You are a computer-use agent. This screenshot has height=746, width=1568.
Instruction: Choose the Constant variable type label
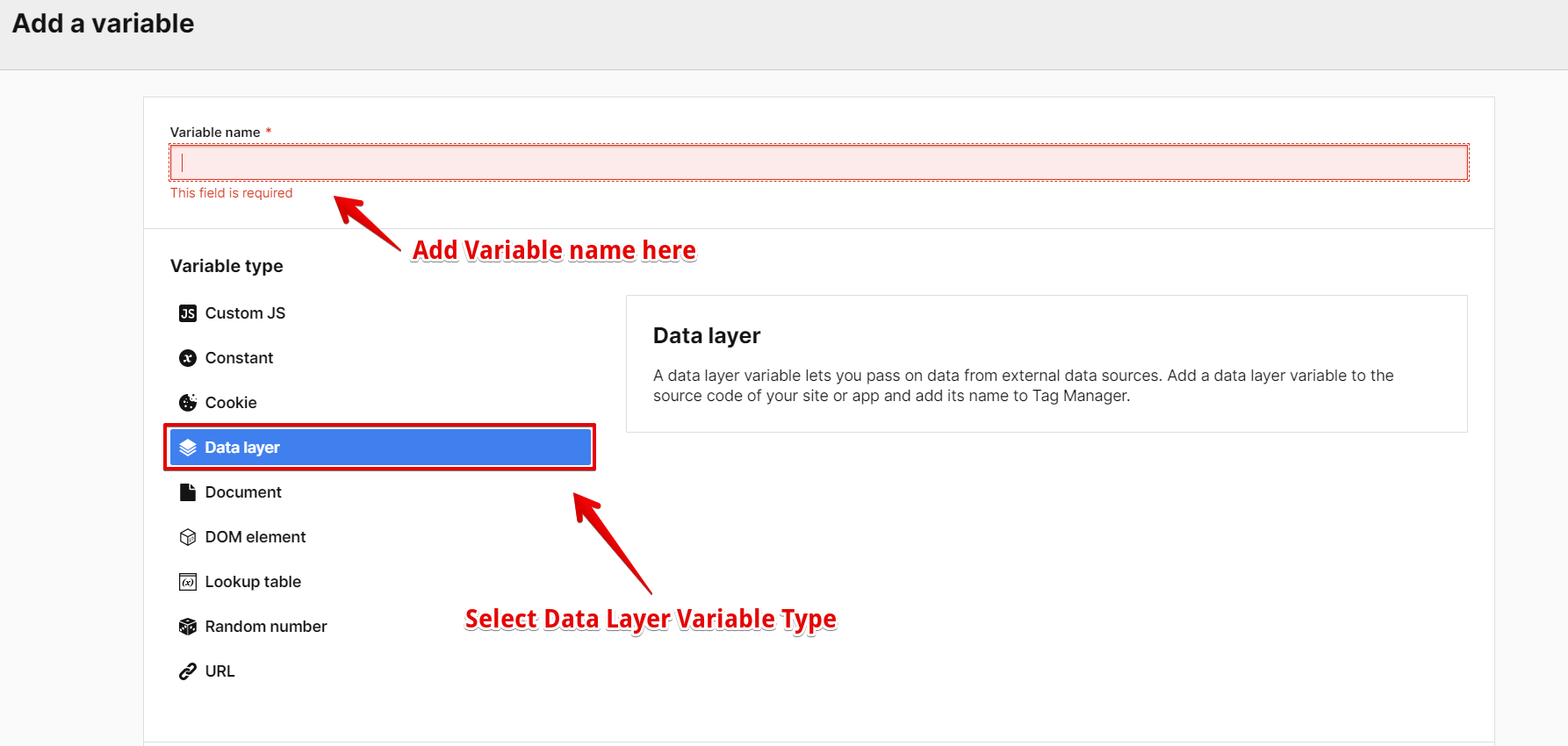pyautogui.click(x=239, y=358)
